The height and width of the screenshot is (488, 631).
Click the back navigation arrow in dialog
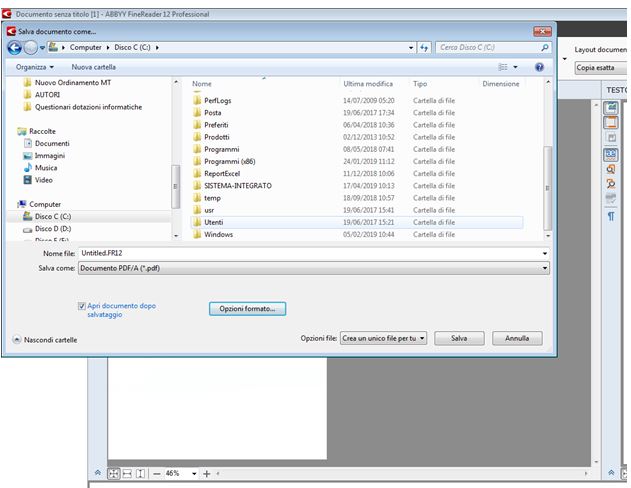14,47
